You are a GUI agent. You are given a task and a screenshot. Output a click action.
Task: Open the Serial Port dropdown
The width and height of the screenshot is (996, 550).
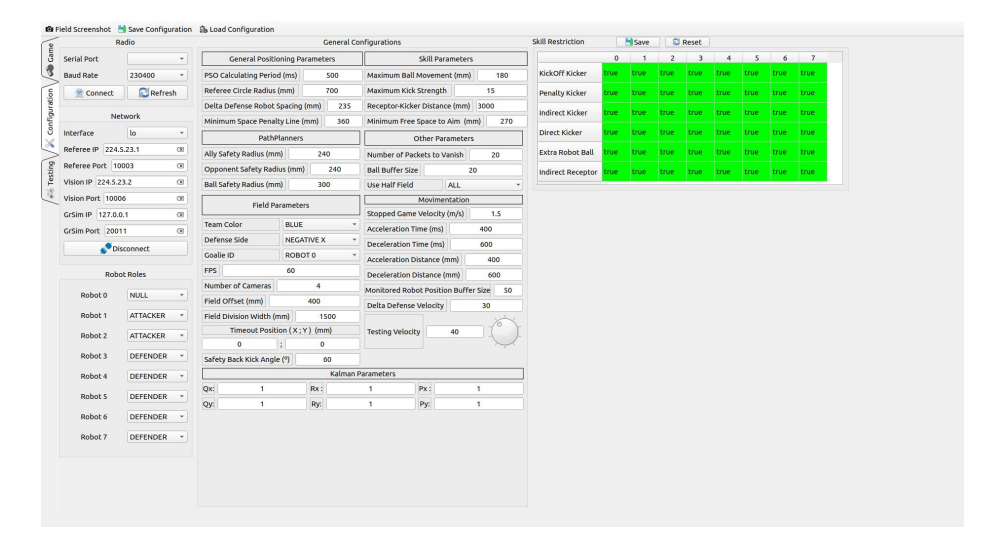click(x=157, y=58)
